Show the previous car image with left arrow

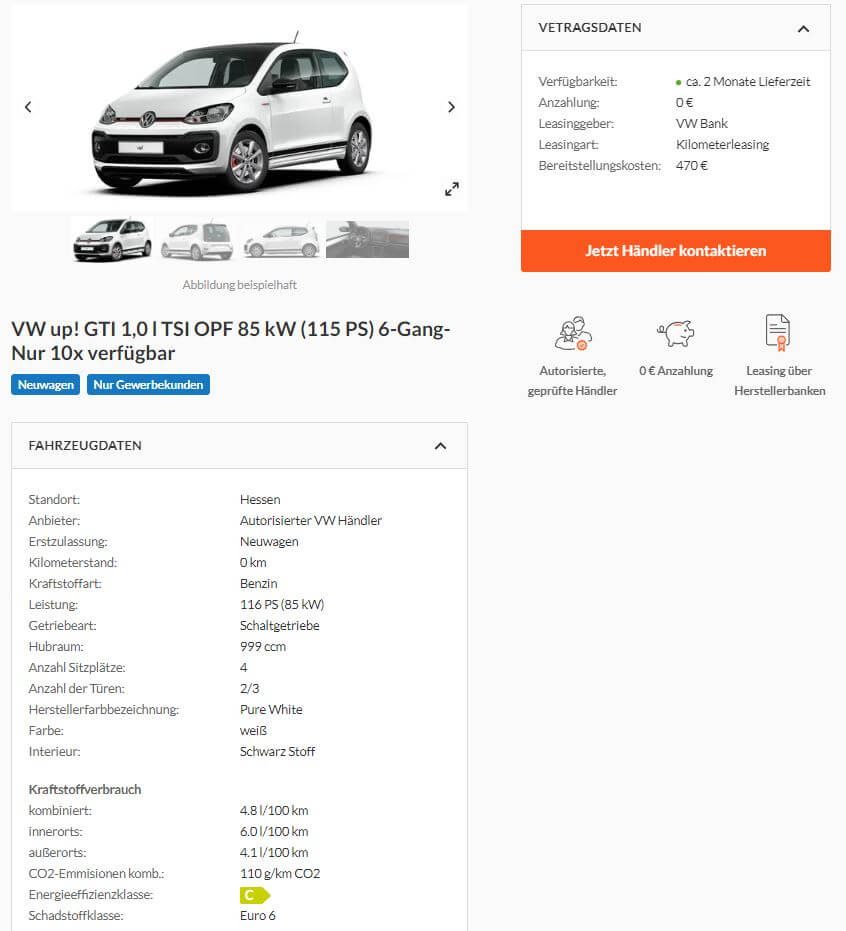point(28,107)
